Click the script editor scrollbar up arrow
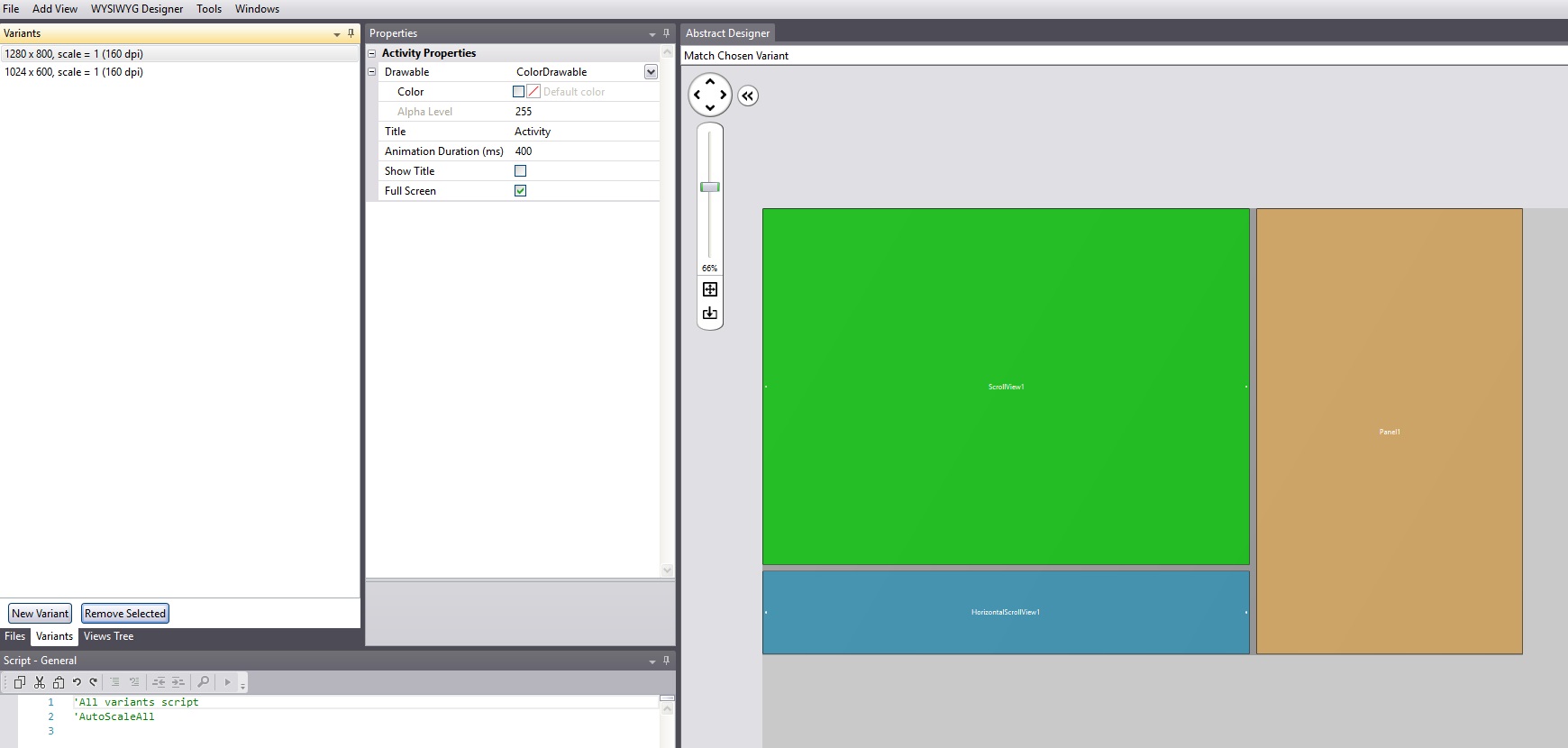 (668, 709)
